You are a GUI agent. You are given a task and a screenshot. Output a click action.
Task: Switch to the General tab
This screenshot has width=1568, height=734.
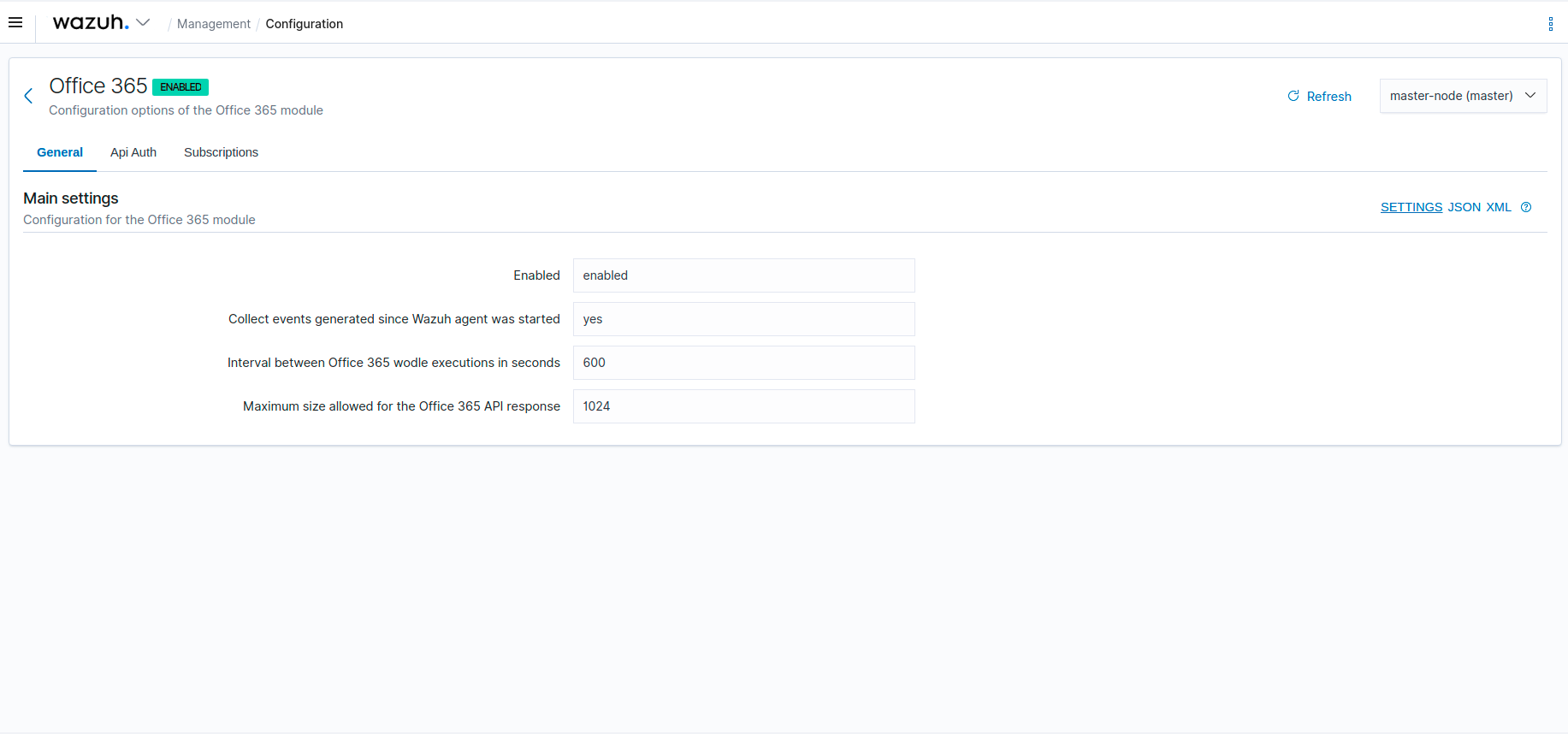tap(60, 152)
